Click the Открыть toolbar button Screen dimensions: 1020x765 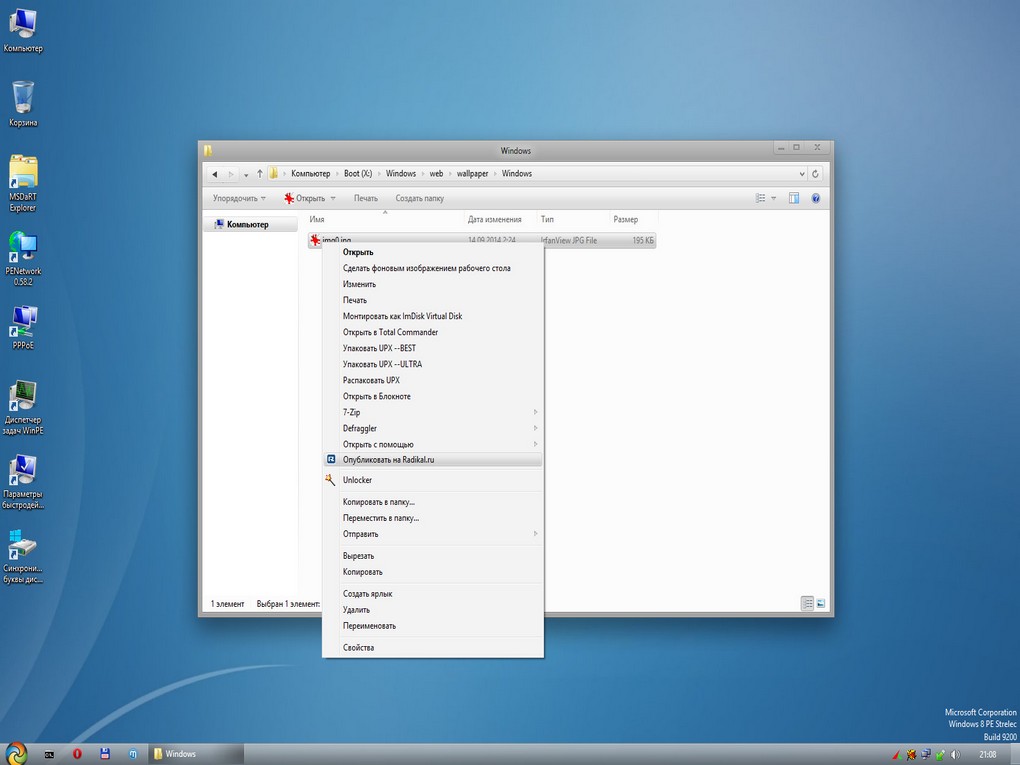coord(304,198)
